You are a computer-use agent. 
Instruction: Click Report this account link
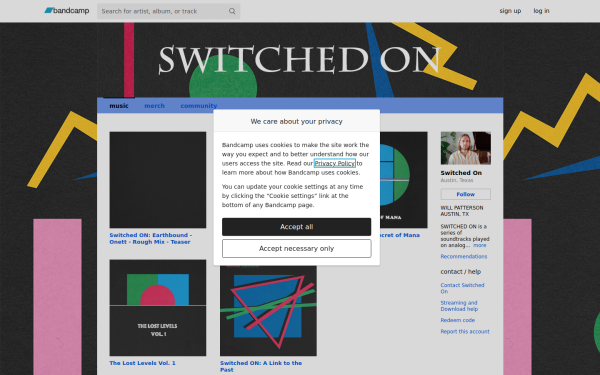tap(465, 331)
